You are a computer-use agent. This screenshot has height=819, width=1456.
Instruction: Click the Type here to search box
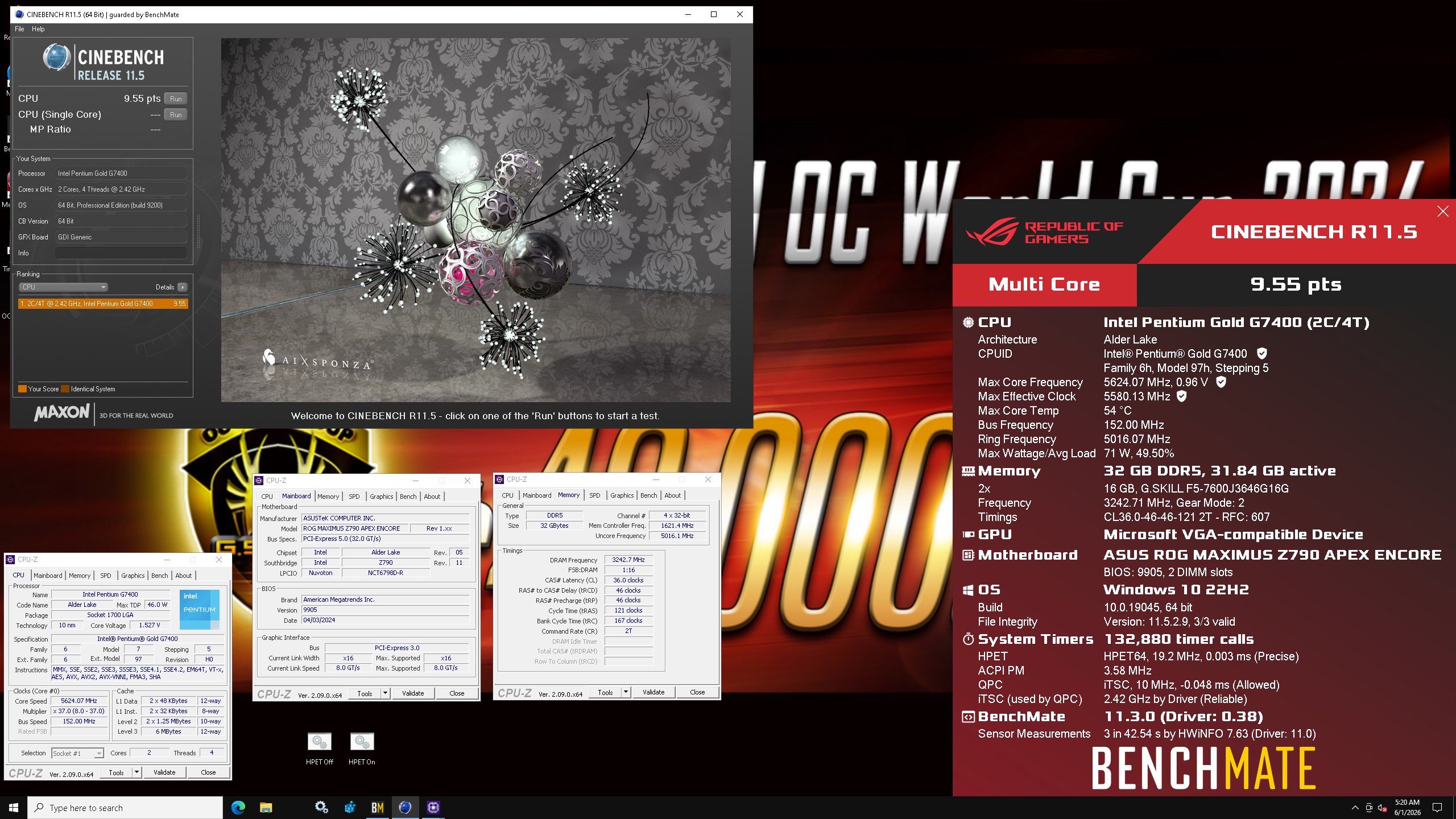(125, 808)
